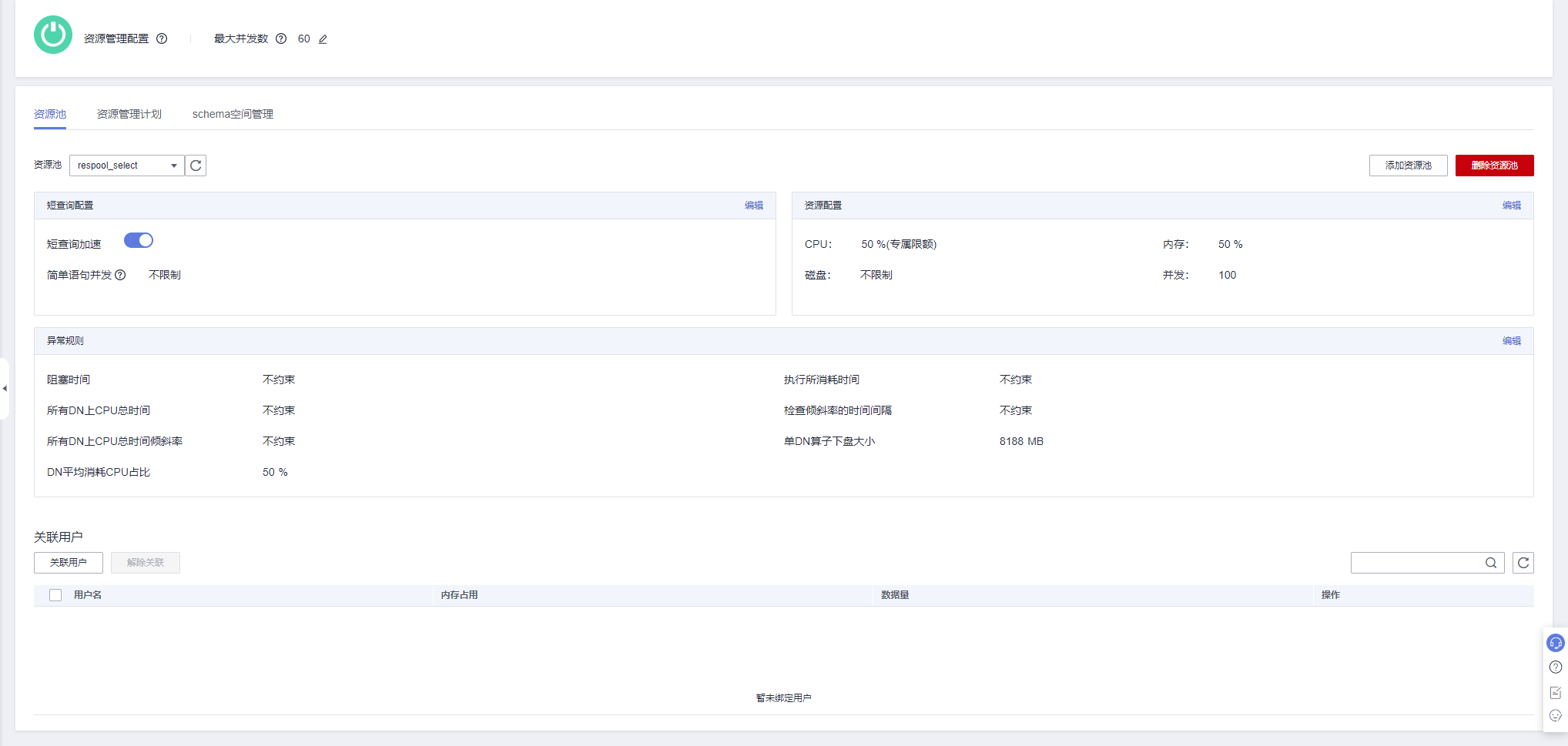Edit the 资源配置 panel
The width and height of the screenshot is (1568, 746).
pyautogui.click(x=1512, y=206)
